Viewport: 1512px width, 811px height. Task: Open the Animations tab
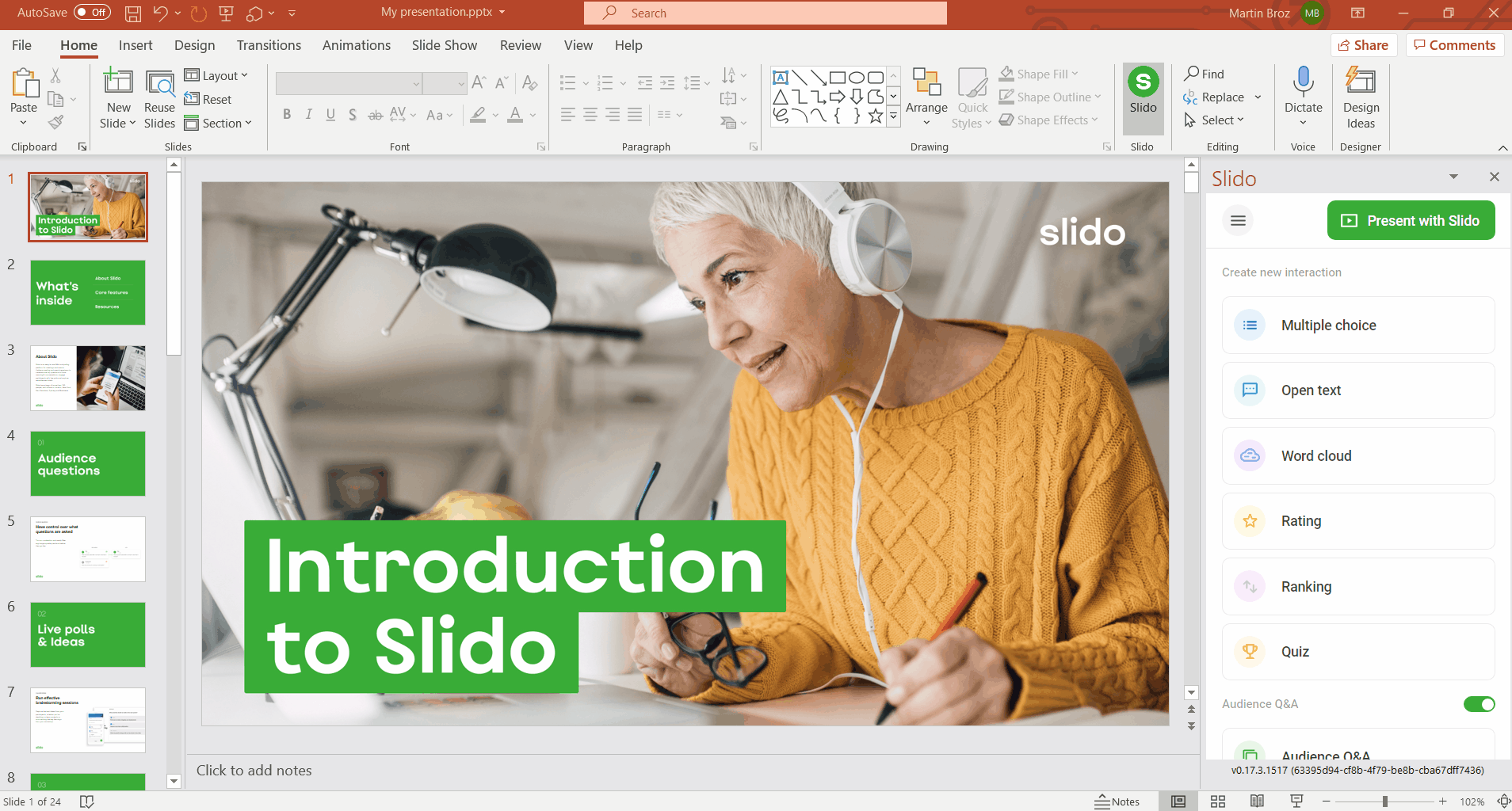coord(357,45)
